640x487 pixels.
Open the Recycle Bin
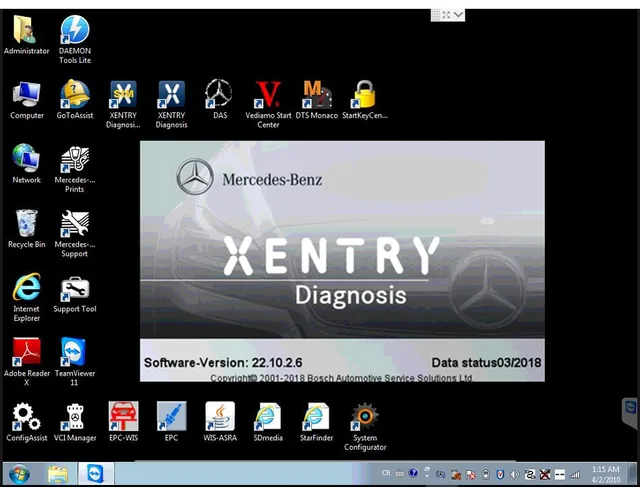27,229
